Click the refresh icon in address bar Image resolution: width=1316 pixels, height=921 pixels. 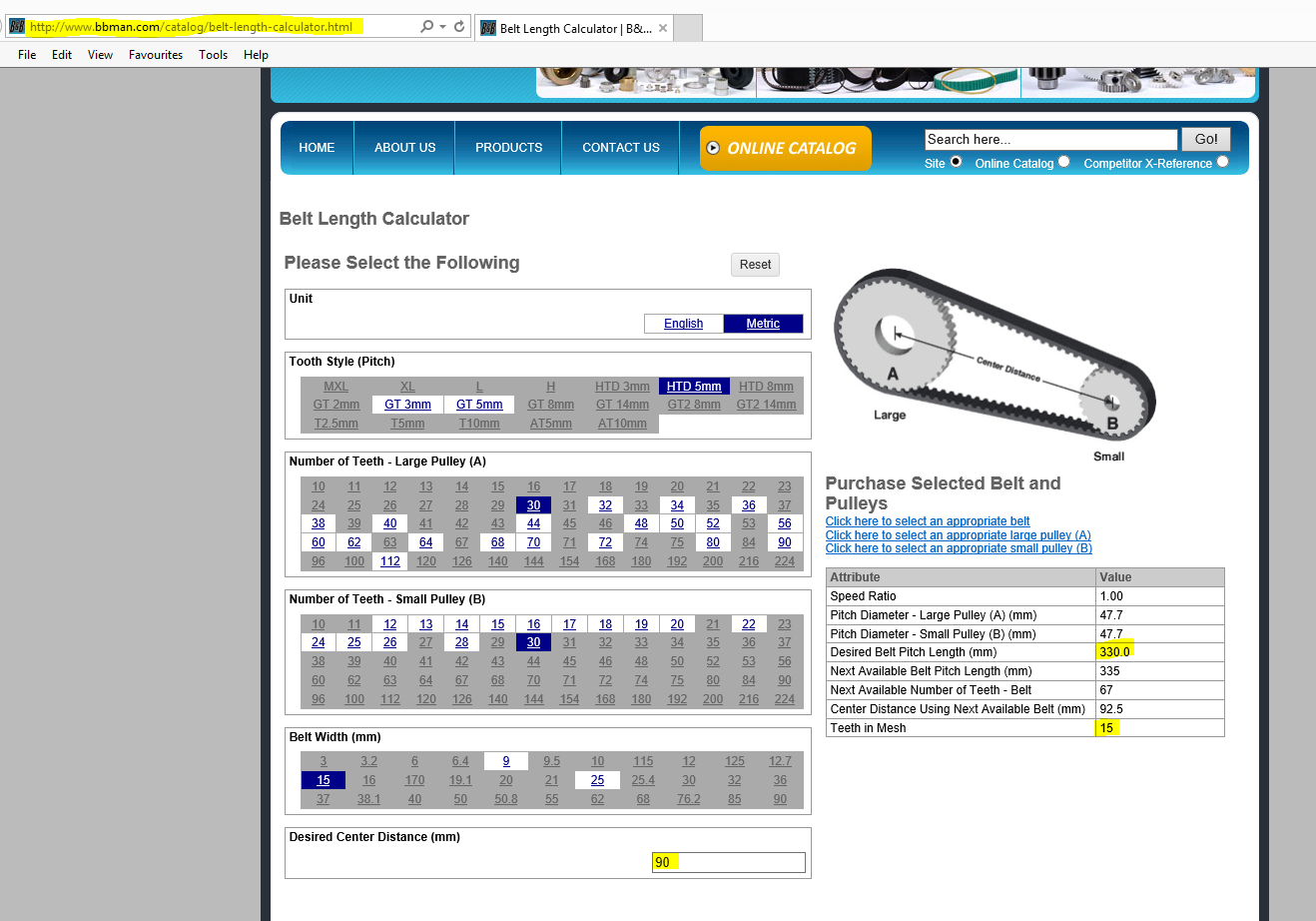pos(459,27)
